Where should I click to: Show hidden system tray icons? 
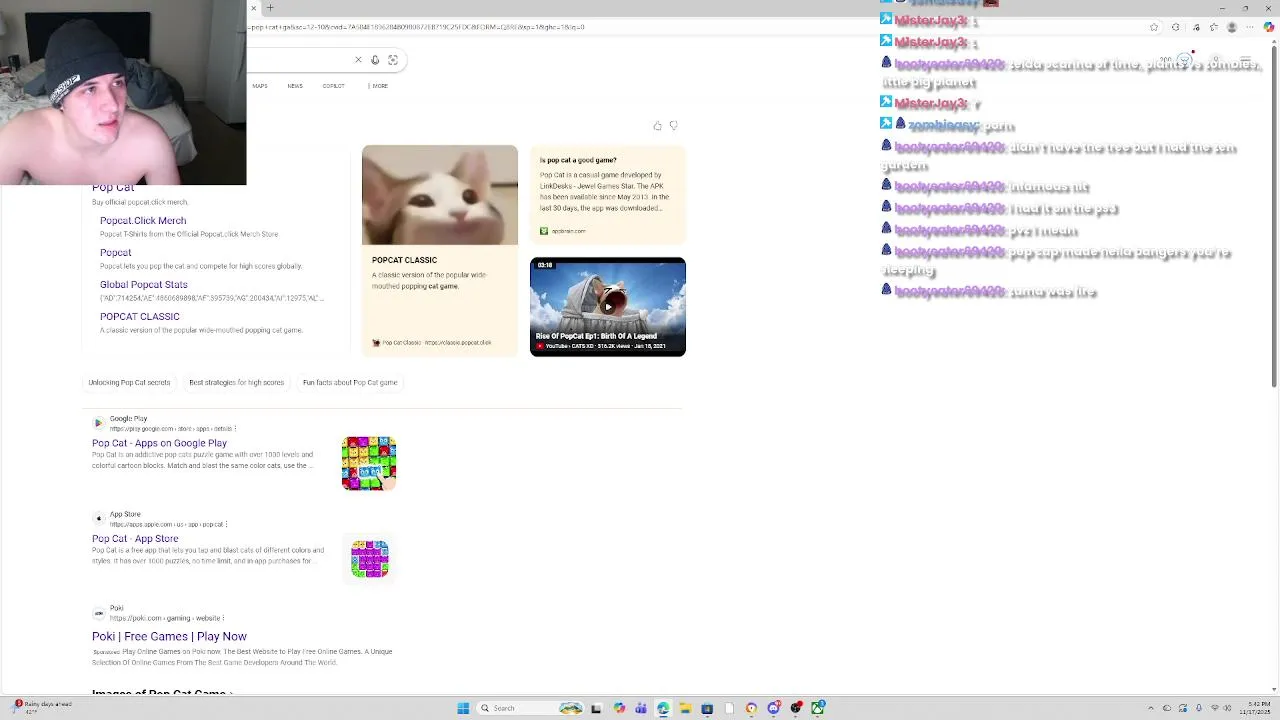coord(1151,708)
